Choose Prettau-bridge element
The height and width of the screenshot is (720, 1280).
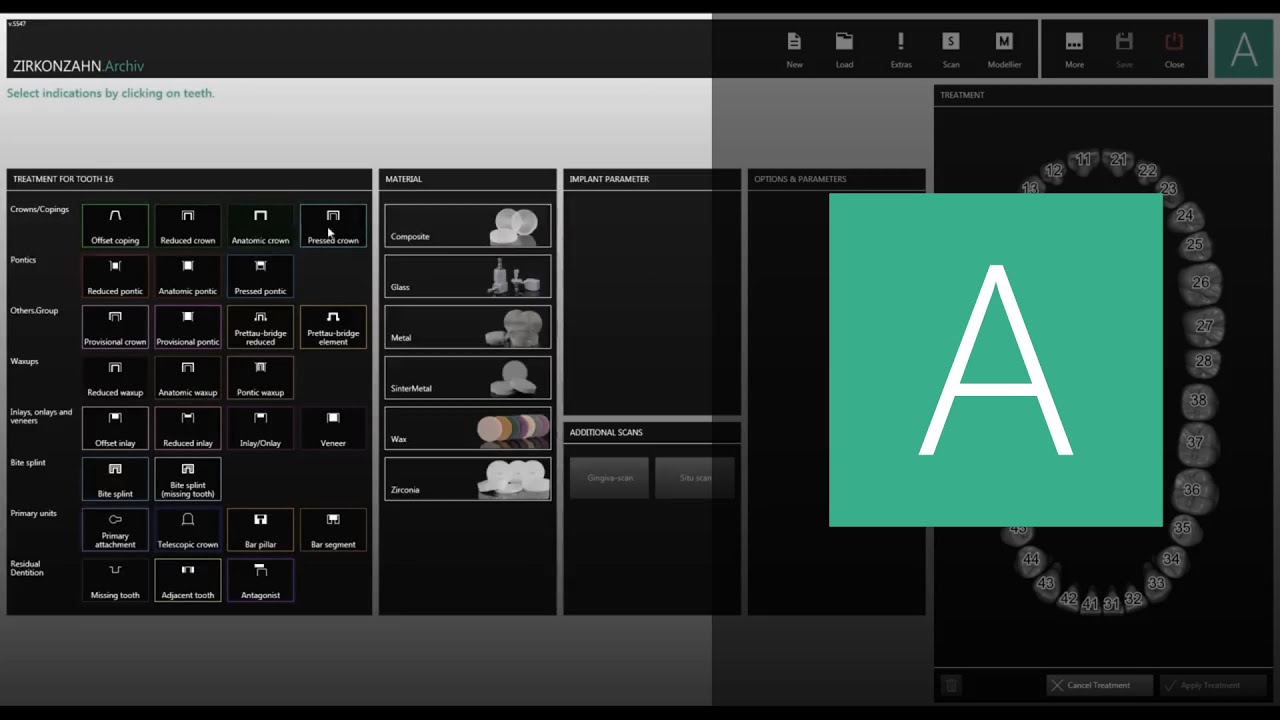333,327
